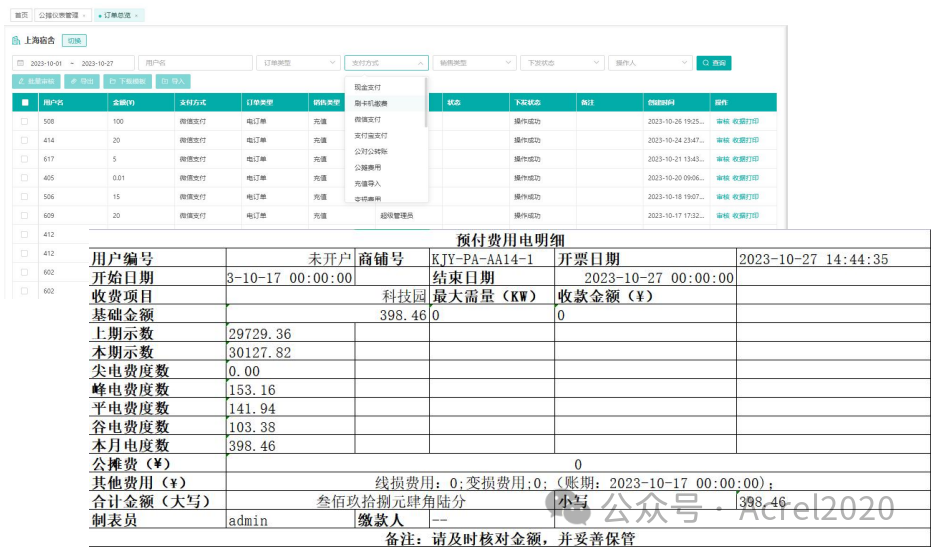The height and width of the screenshot is (557, 933).
Task: Click 收据打印 link in the 2023-10-21 row
Action: (746, 159)
